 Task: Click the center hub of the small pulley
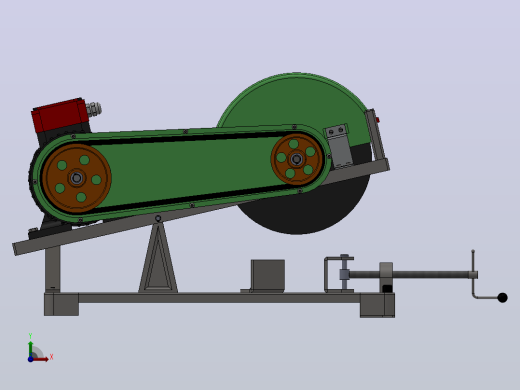click(297, 159)
